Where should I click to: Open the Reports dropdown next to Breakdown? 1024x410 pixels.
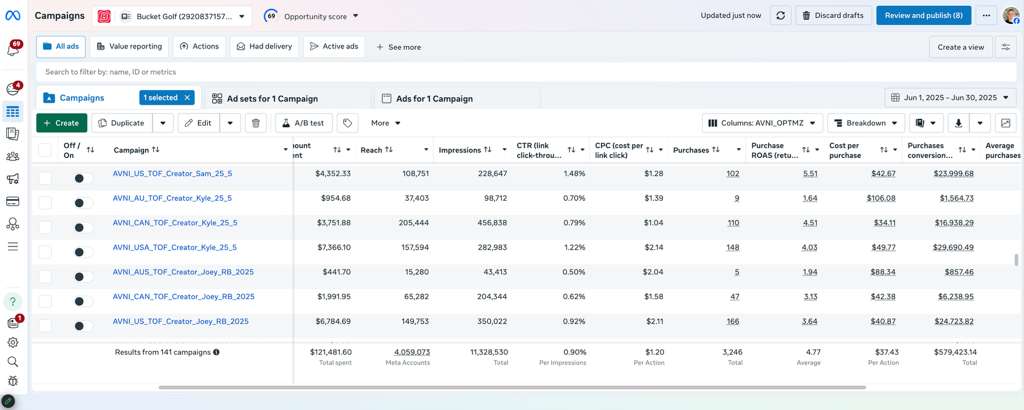pyautogui.click(x=927, y=123)
